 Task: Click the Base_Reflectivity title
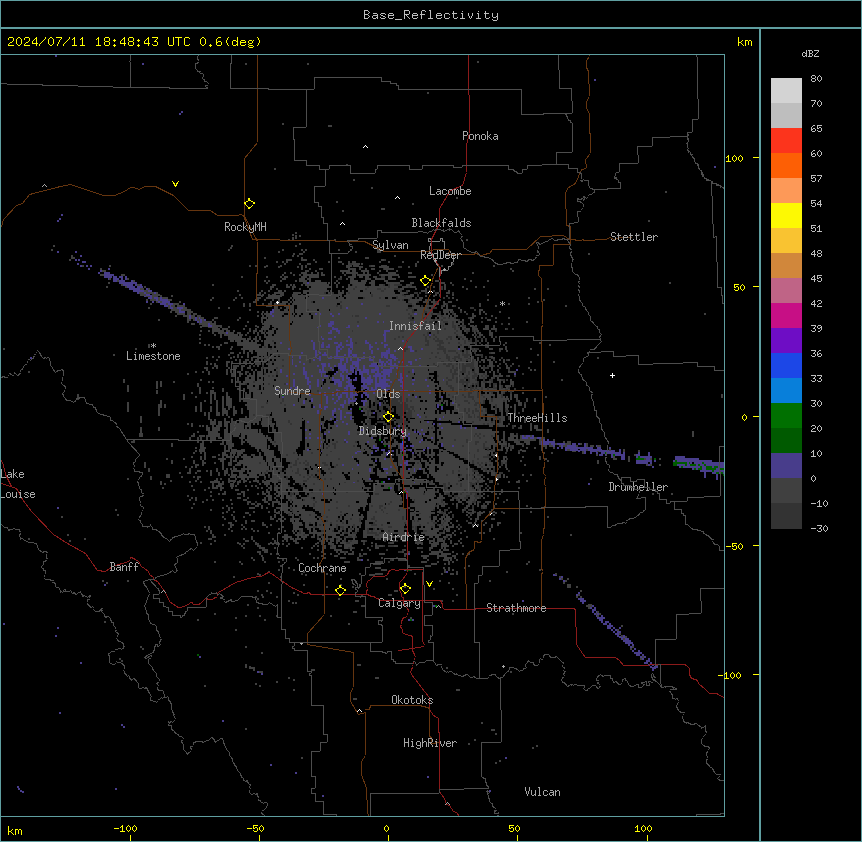[431, 15]
